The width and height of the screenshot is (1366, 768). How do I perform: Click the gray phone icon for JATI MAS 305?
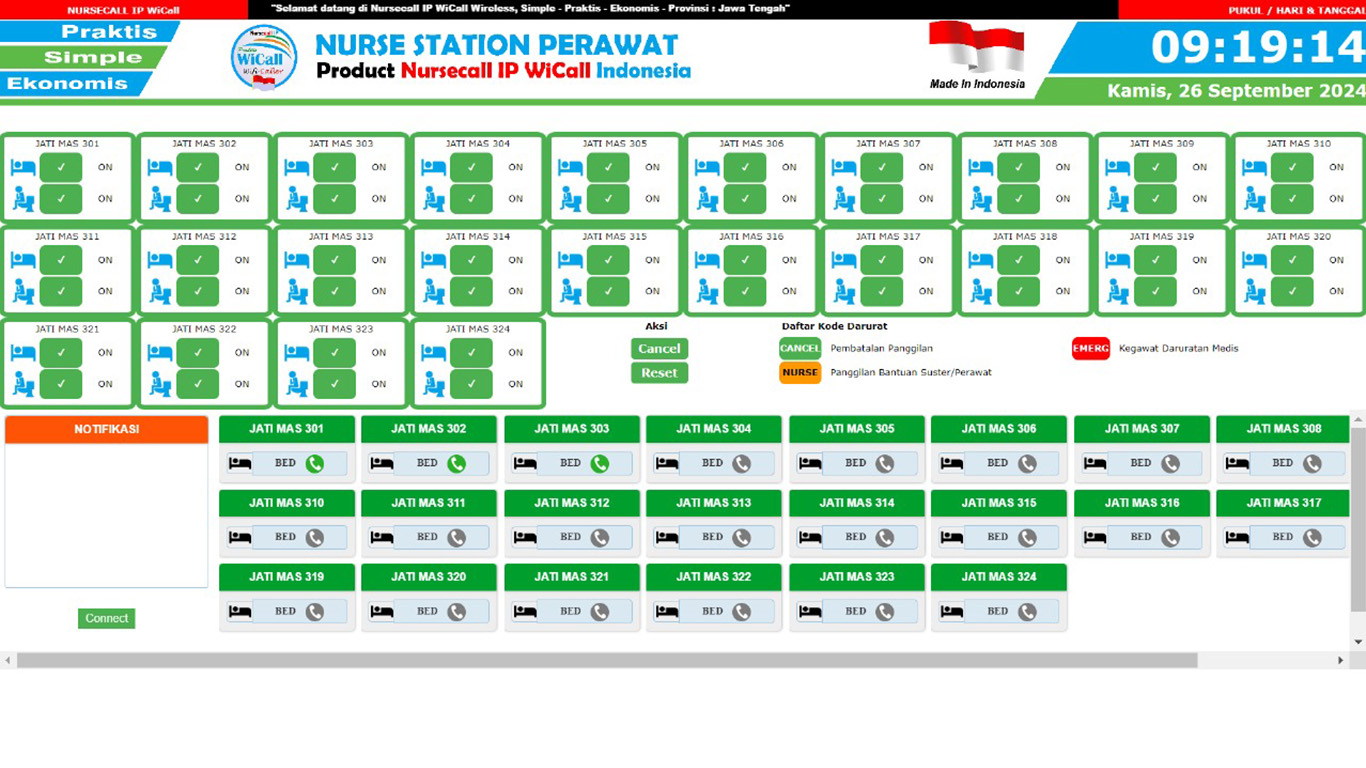click(885, 464)
